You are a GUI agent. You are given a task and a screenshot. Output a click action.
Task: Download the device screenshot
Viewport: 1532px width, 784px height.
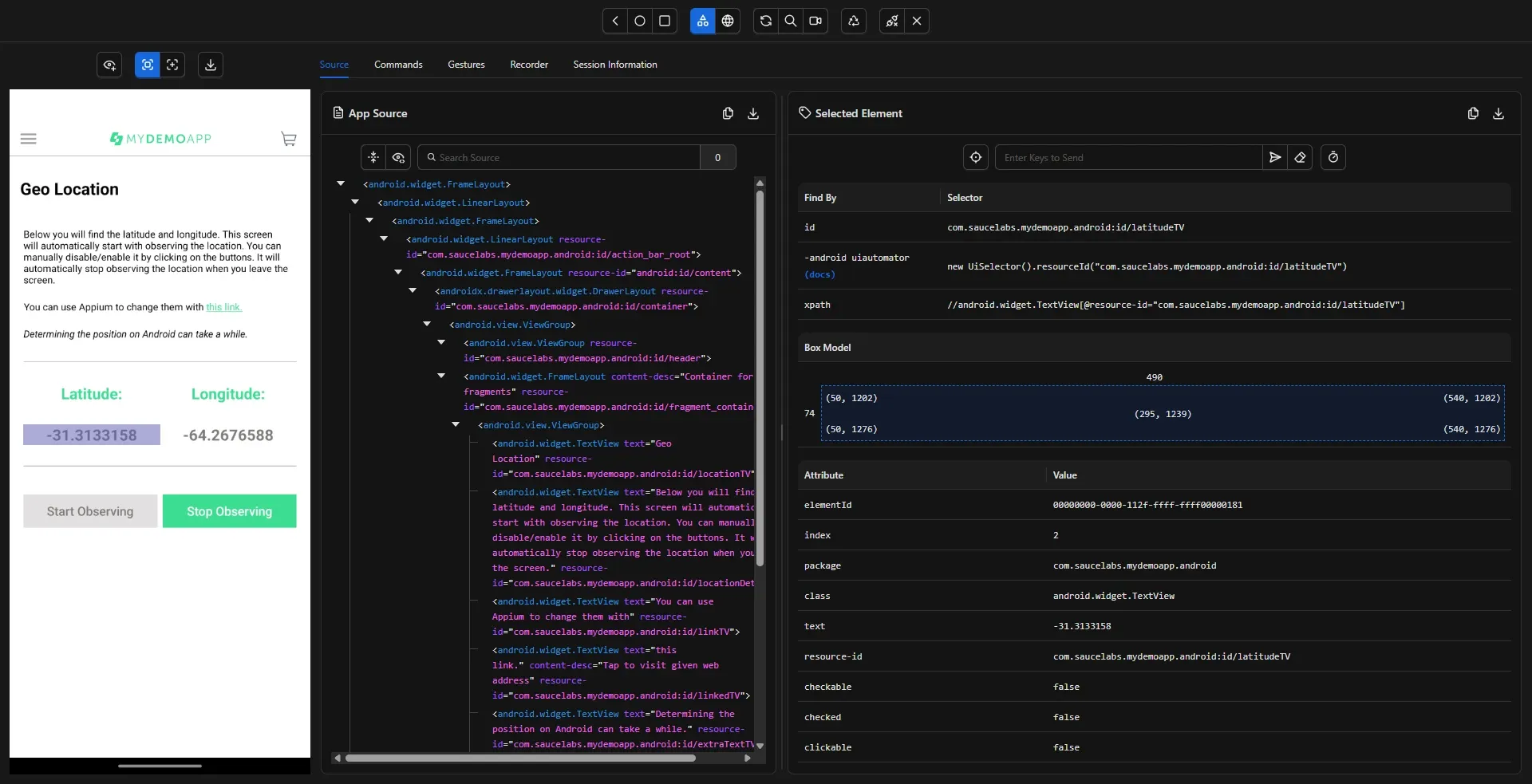pyautogui.click(x=211, y=65)
